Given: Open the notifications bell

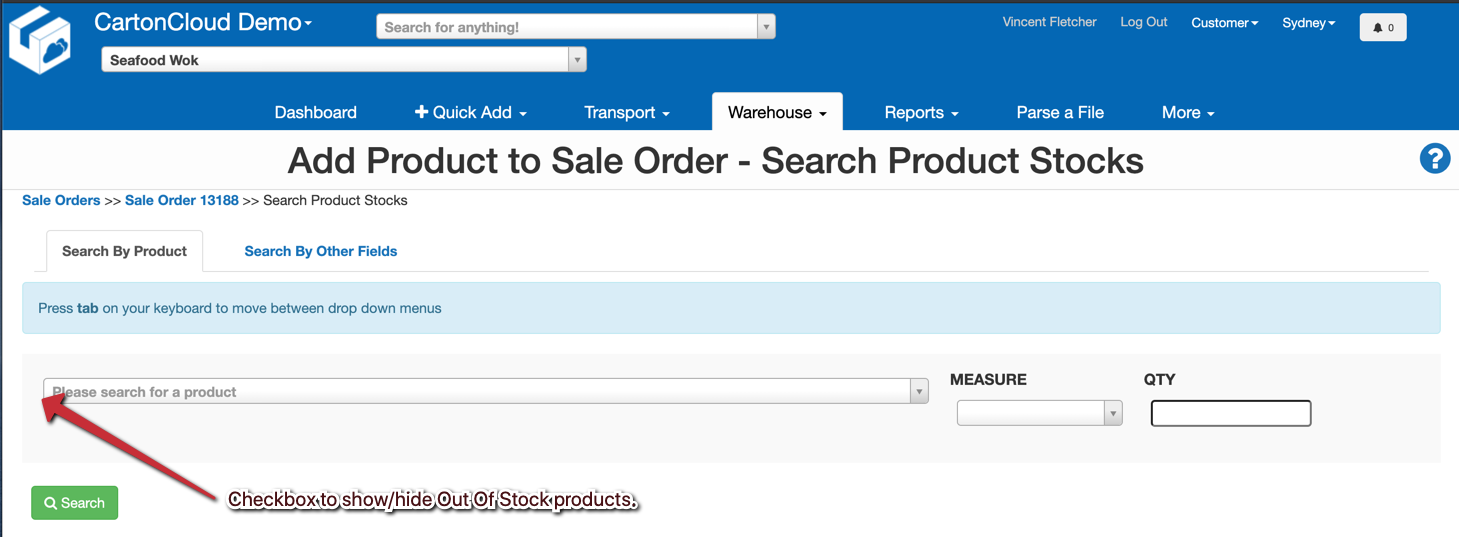Looking at the screenshot, I should [1383, 27].
